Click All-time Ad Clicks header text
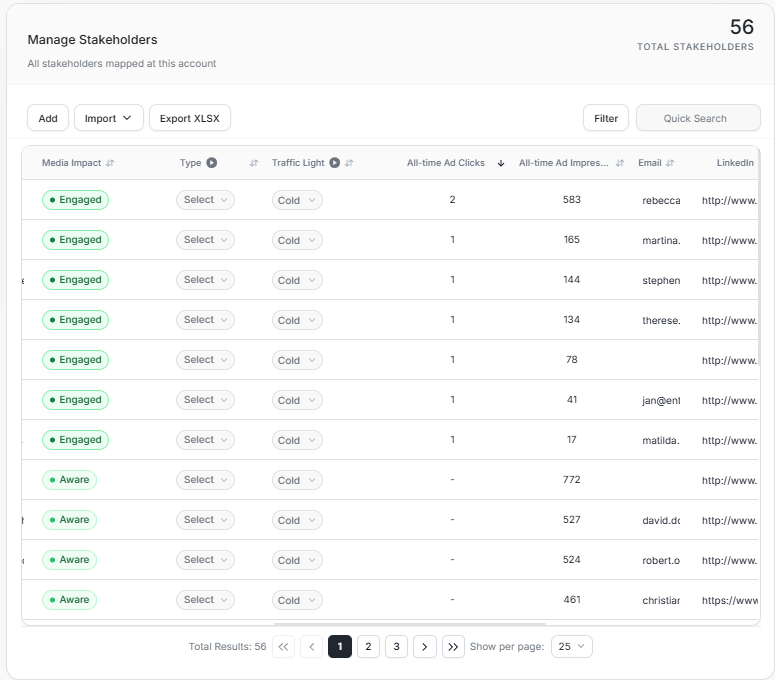The image size is (775, 680). pyautogui.click(x=446, y=163)
